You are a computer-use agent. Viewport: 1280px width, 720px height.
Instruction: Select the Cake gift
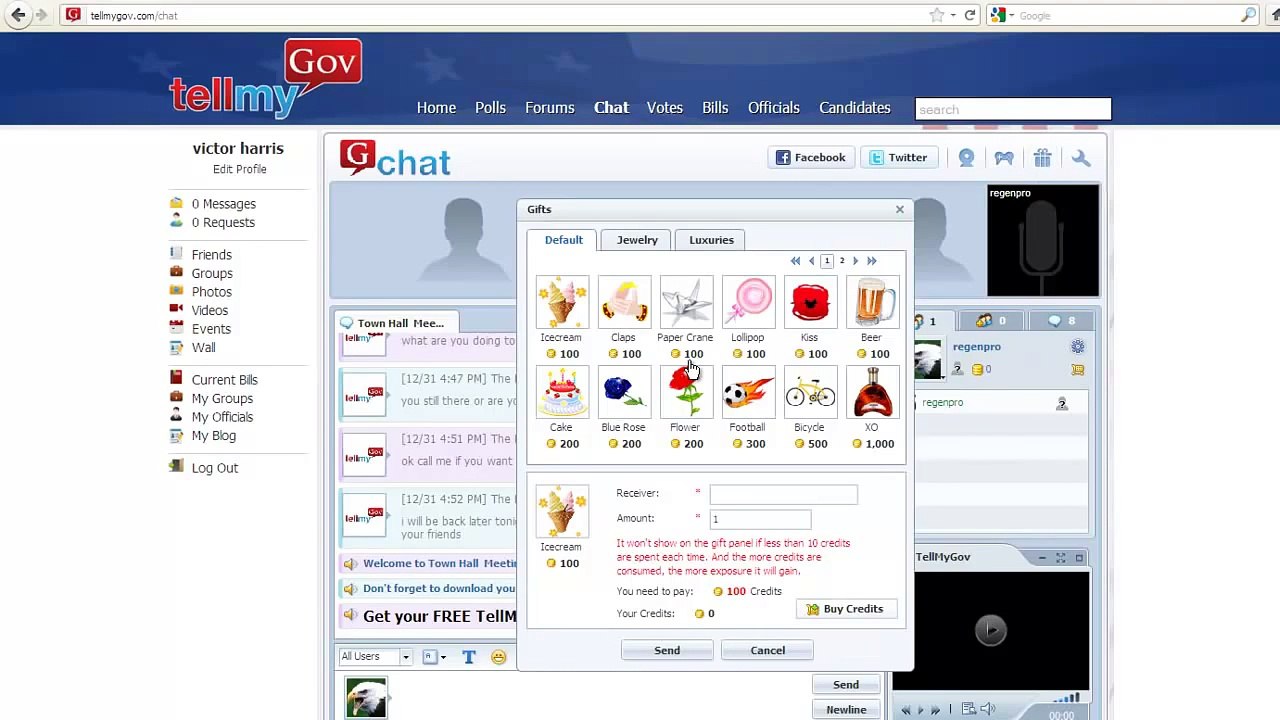[561, 393]
